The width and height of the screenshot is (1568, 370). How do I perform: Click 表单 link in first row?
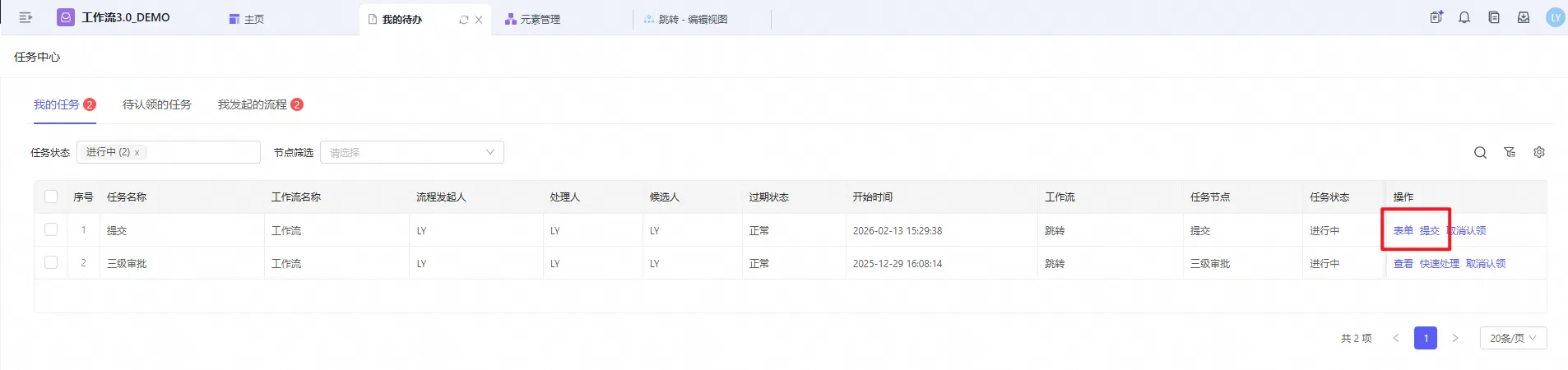click(1403, 231)
